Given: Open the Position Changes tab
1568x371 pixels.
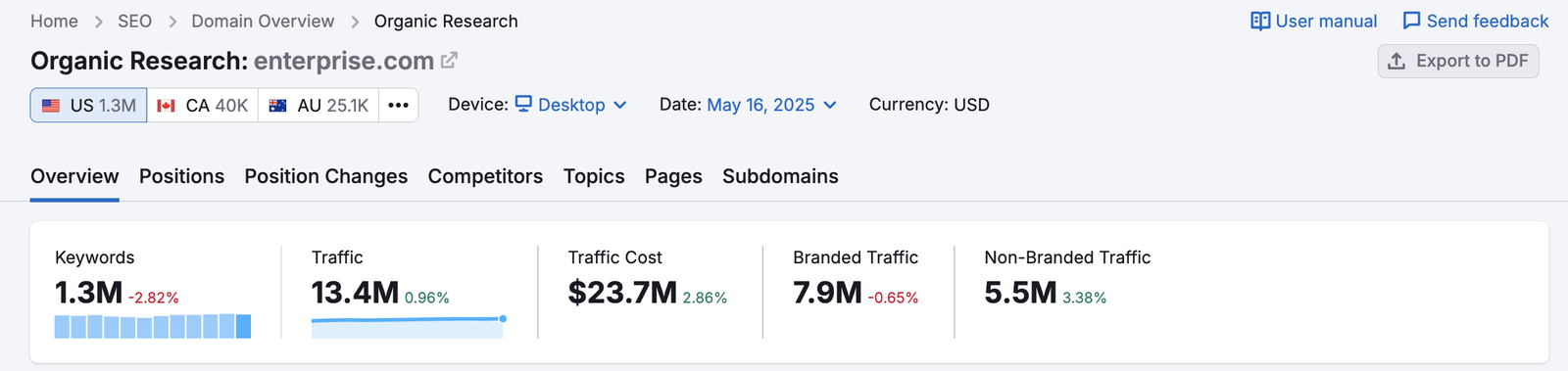Looking at the screenshot, I should pyautogui.click(x=326, y=176).
